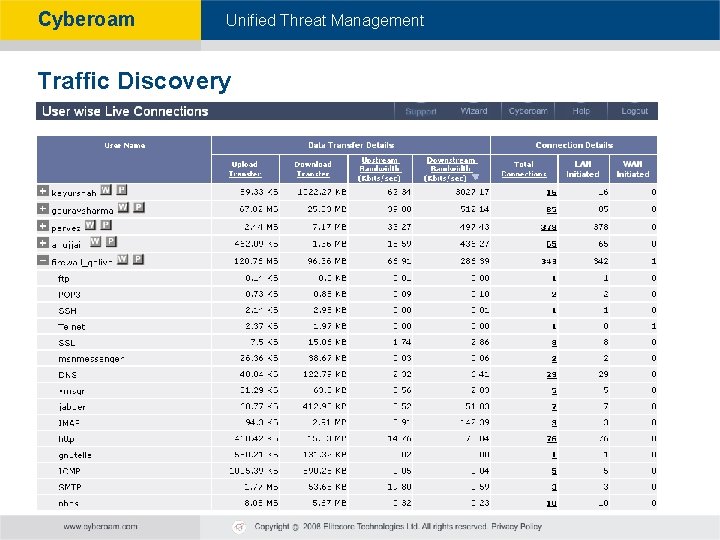
Task: Click the W icon in the fourth user row
Action: 96,242
